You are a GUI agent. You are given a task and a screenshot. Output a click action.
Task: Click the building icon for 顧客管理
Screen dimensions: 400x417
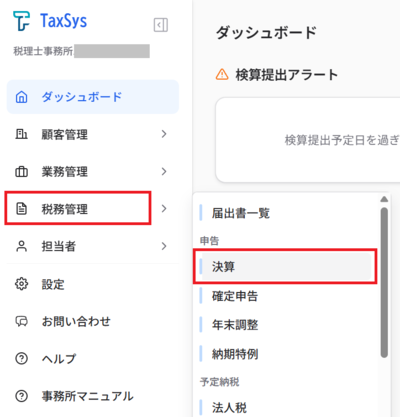pos(22,134)
